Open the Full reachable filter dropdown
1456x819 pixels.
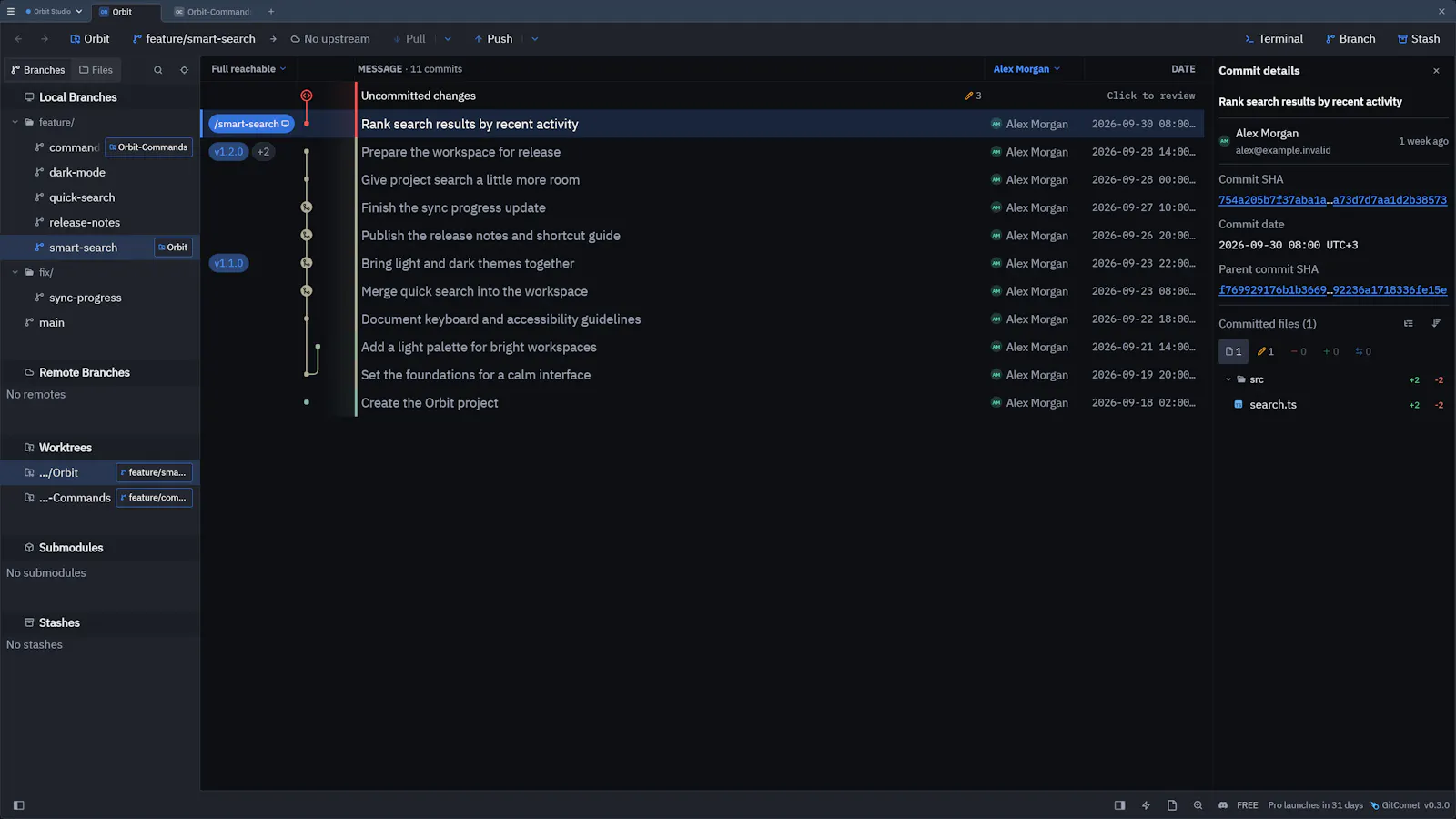click(x=248, y=69)
